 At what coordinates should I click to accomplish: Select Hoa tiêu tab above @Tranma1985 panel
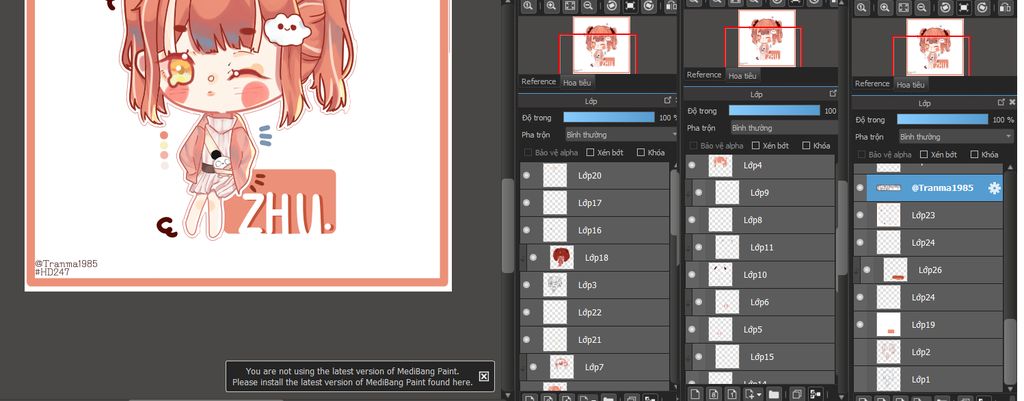911,84
